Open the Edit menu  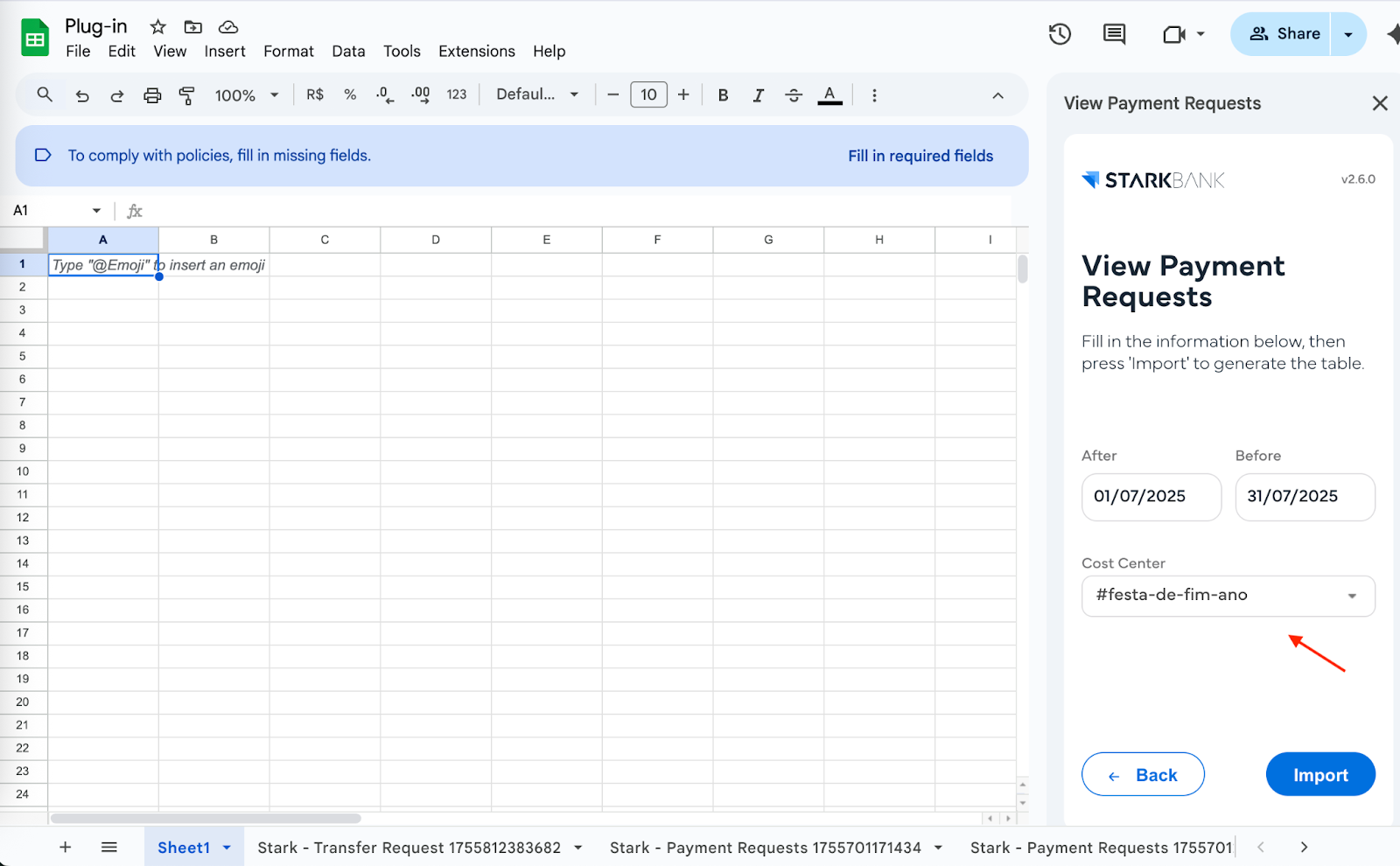pyautogui.click(x=122, y=52)
